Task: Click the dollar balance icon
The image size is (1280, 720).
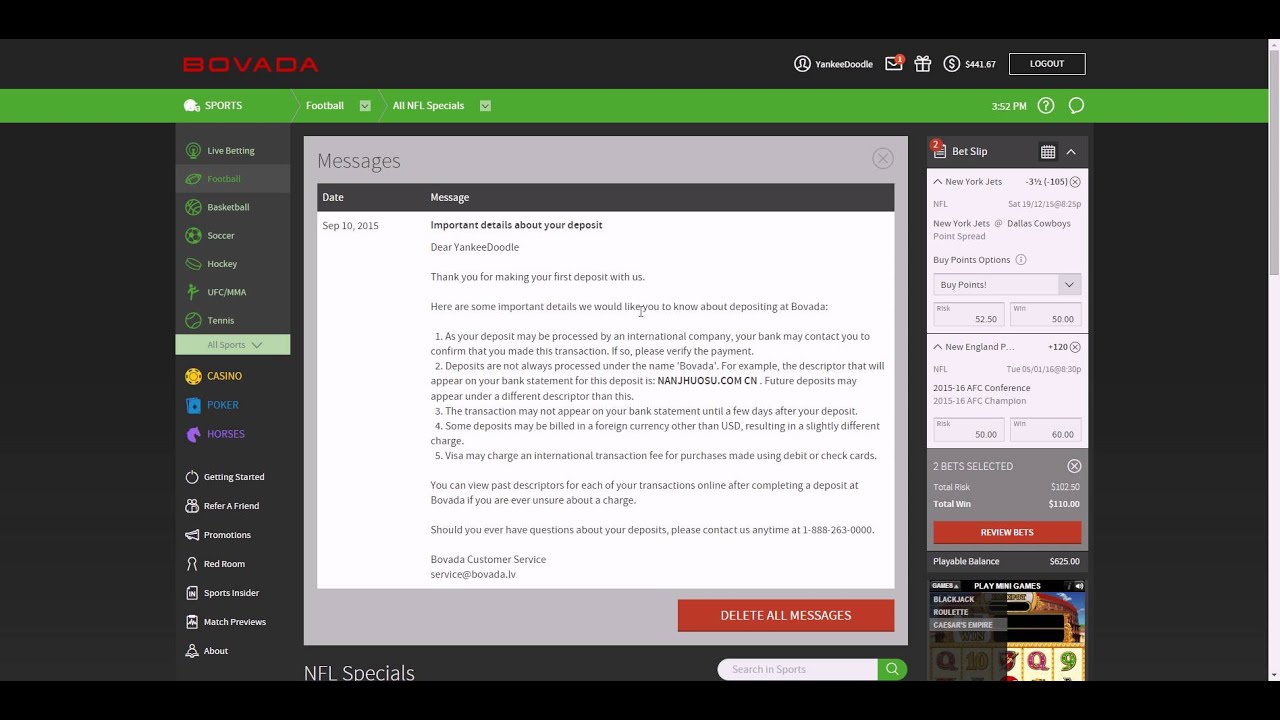Action: tap(952, 64)
